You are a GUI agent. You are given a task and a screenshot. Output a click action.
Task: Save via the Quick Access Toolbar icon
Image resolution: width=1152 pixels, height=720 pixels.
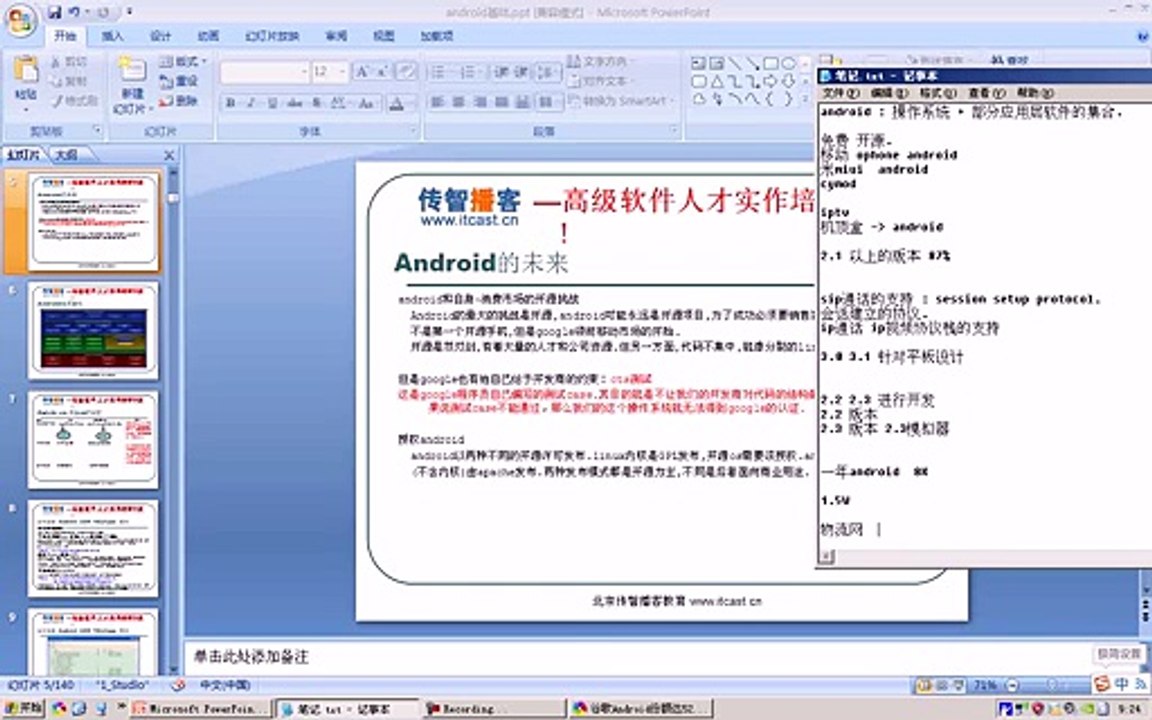54,12
